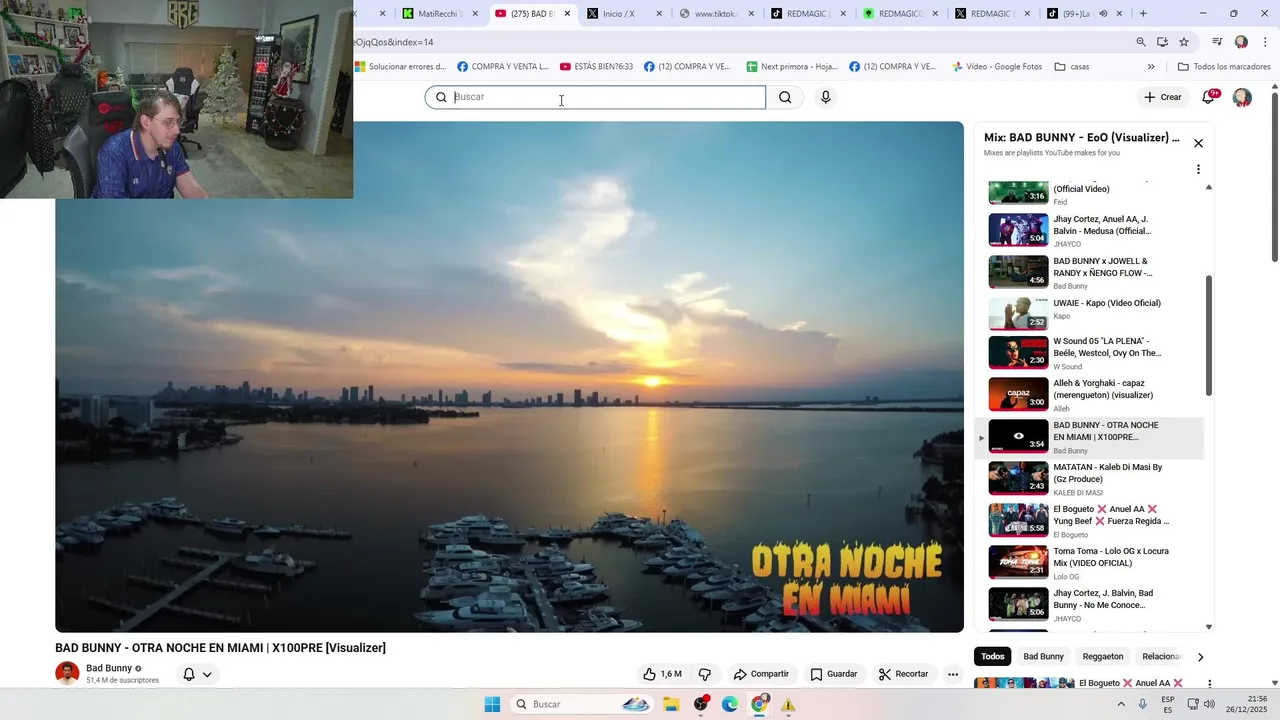Open Google Chrome taskbar icon
This screenshot has width=1280, height=720.
click(x=759, y=704)
